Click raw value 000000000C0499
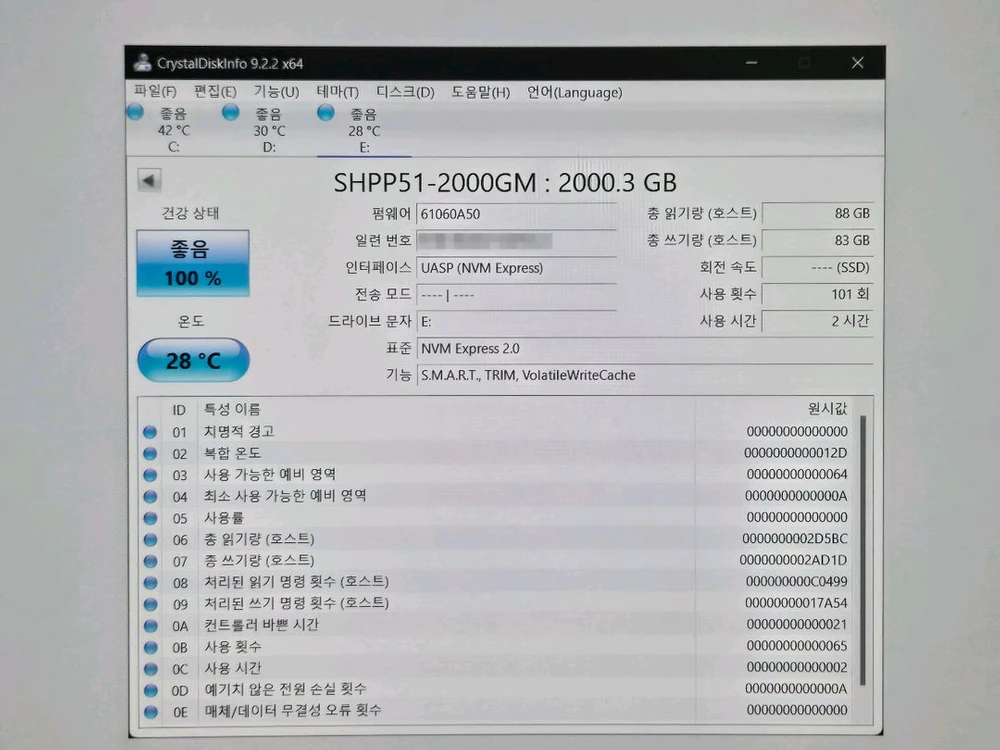The image size is (1000, 750). coord(797,582)
